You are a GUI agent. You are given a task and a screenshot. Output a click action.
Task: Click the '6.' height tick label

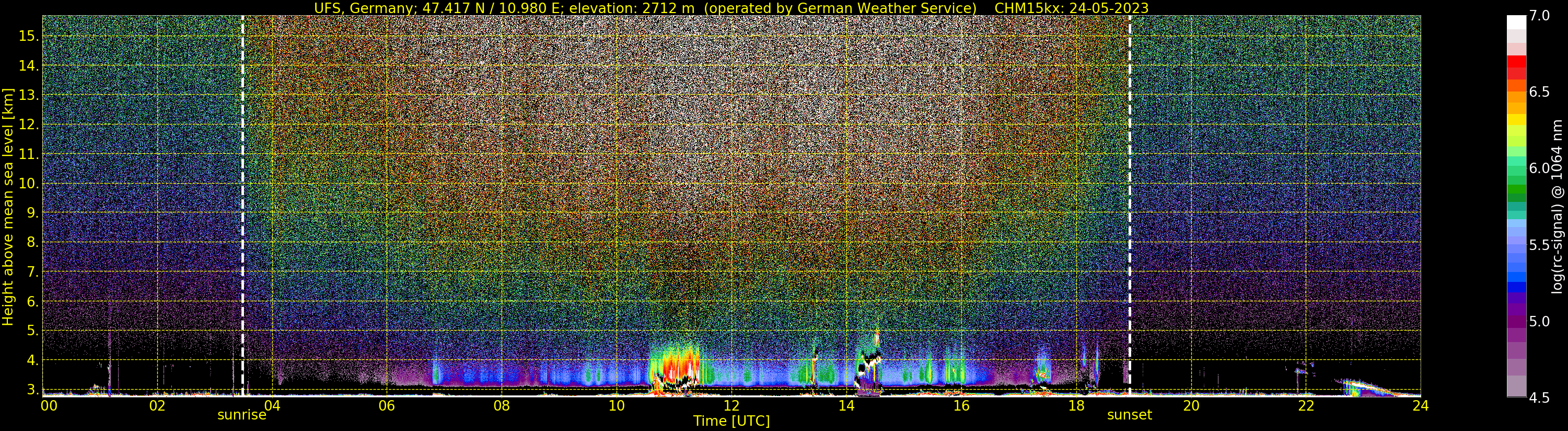click(x=33, y=301)
